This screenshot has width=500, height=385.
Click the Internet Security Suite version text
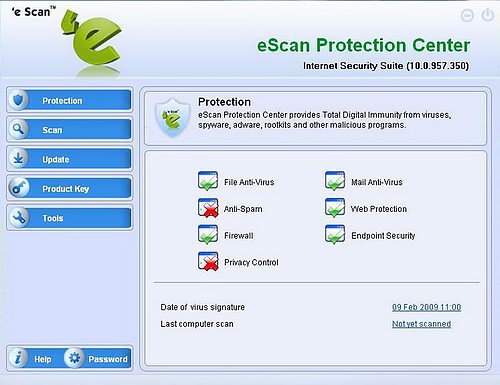[386, 66]
